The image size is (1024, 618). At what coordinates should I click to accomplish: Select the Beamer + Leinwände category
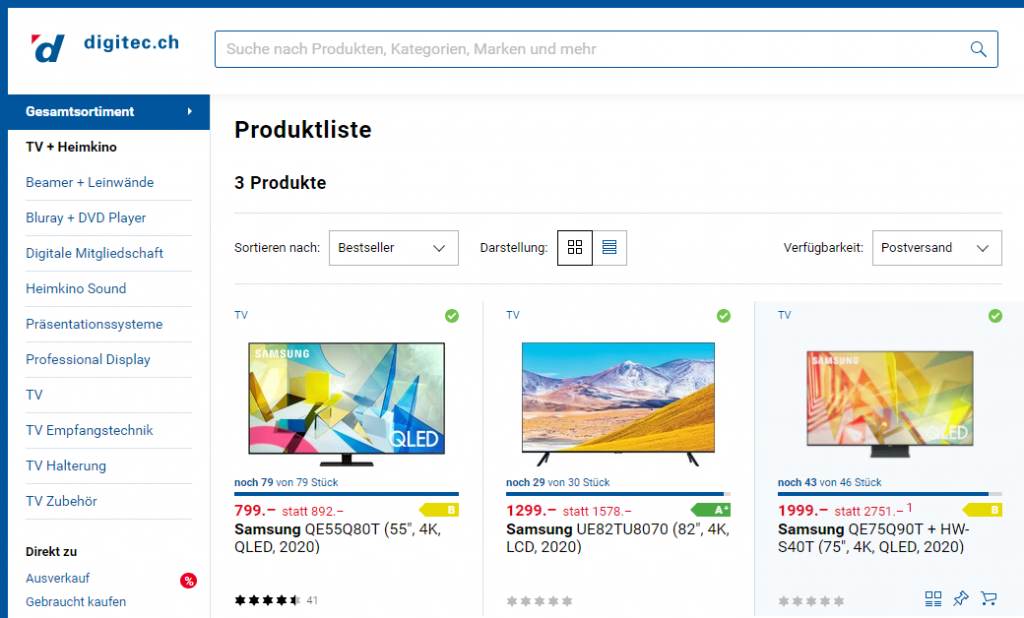(90, 183)
